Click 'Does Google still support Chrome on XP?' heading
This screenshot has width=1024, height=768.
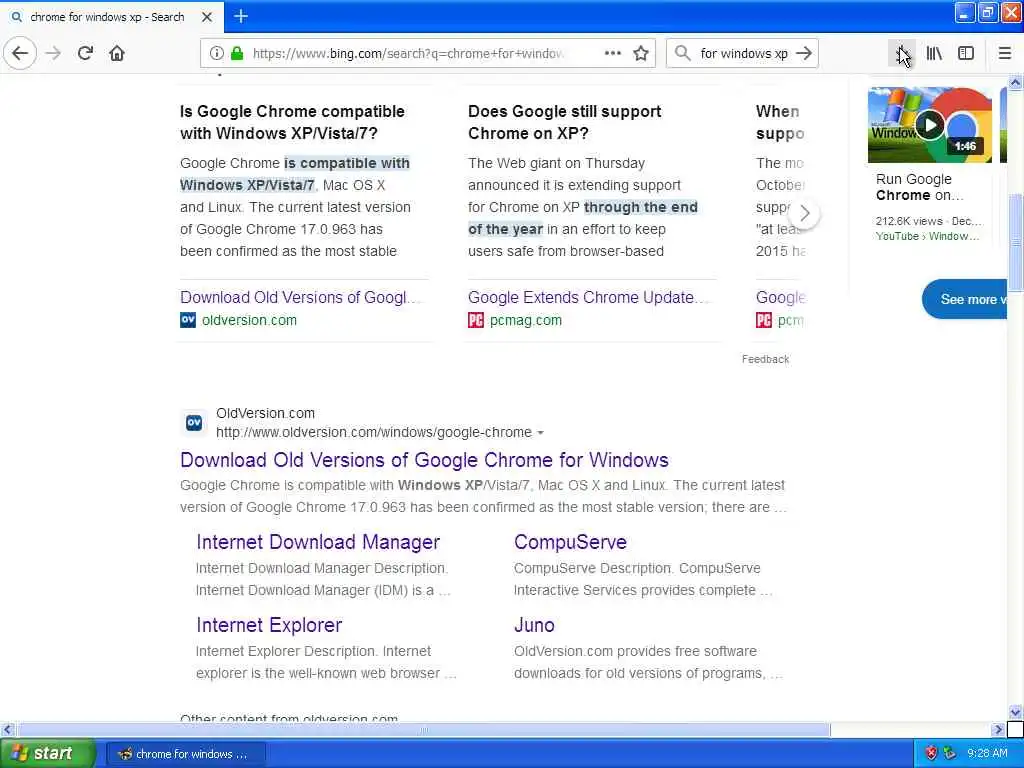tap(565, 122)
